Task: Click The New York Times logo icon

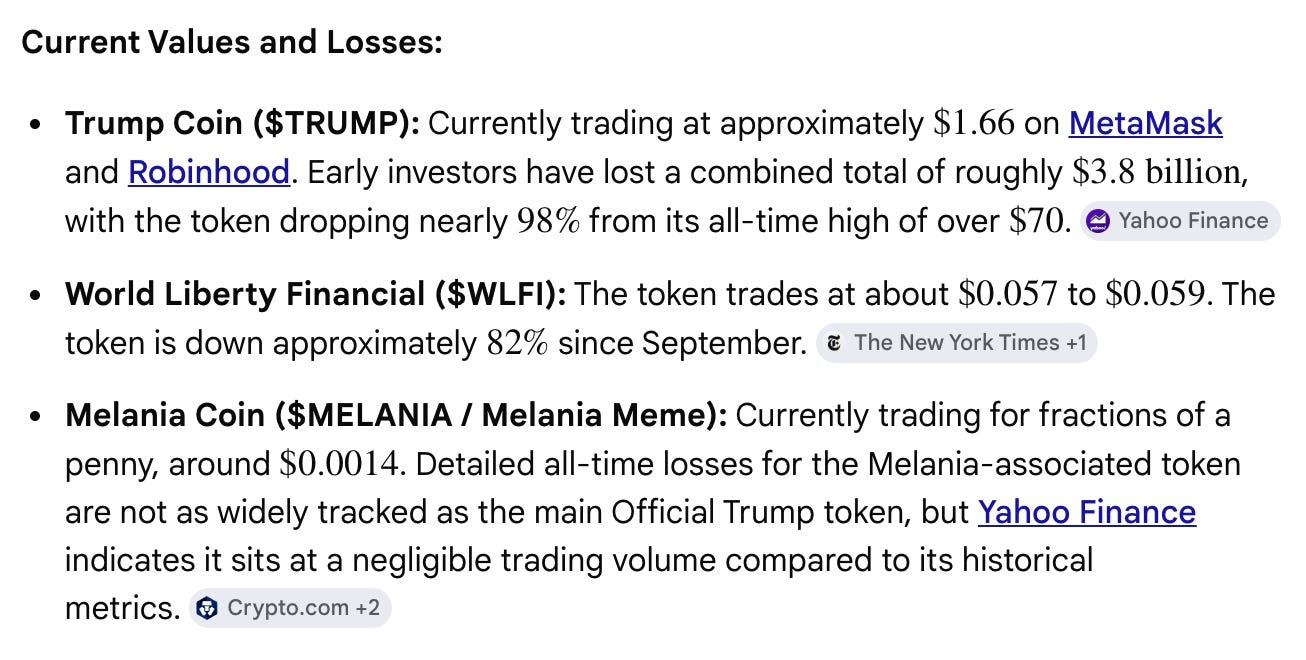Action: [x=834, y=343]
